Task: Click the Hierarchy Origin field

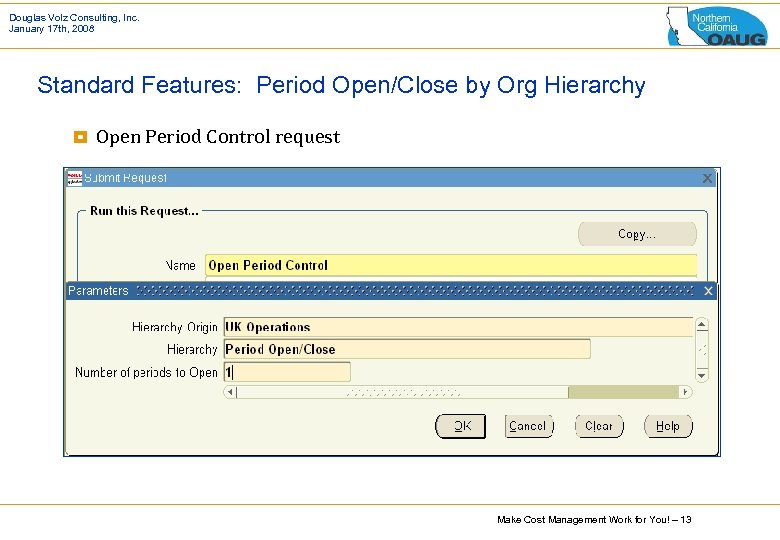Action: coord(458,327)
